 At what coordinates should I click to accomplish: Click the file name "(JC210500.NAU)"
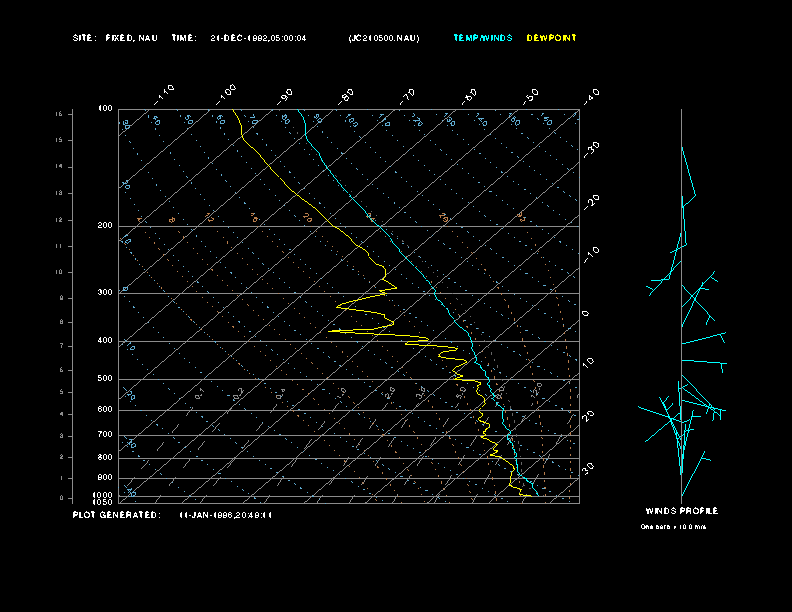384,38
